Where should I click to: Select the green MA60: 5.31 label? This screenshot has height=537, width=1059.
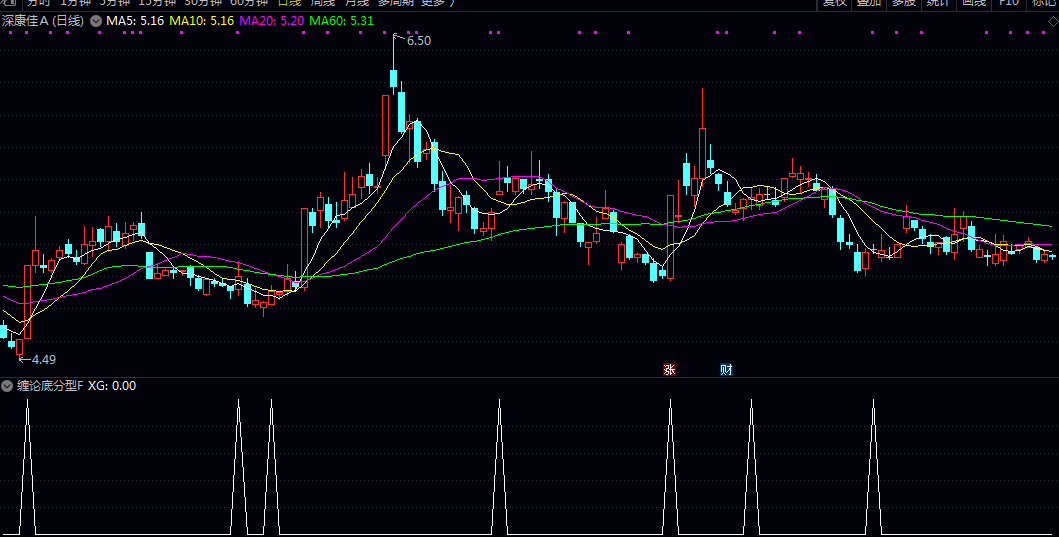pyautogui.click(x=342, y=21)
